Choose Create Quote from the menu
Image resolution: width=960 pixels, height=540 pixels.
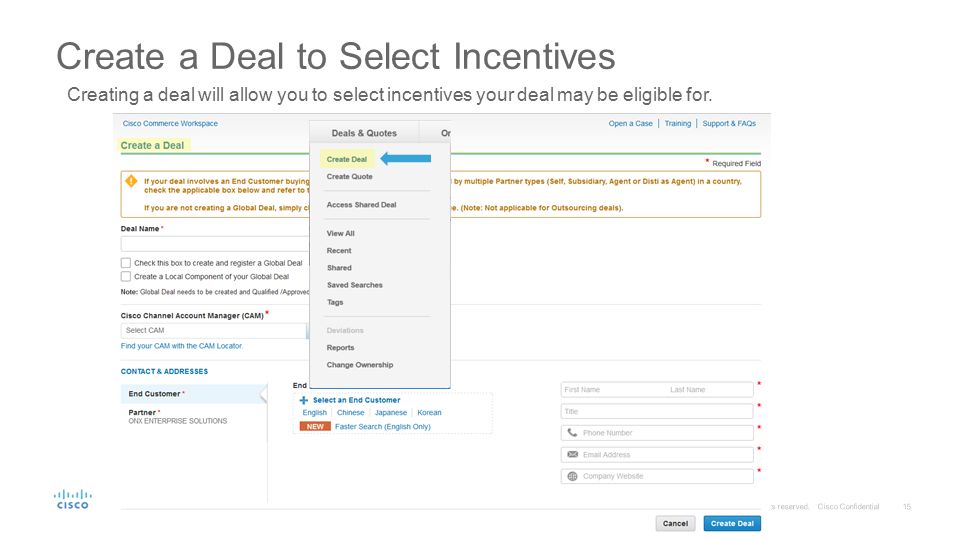[350, 176]
